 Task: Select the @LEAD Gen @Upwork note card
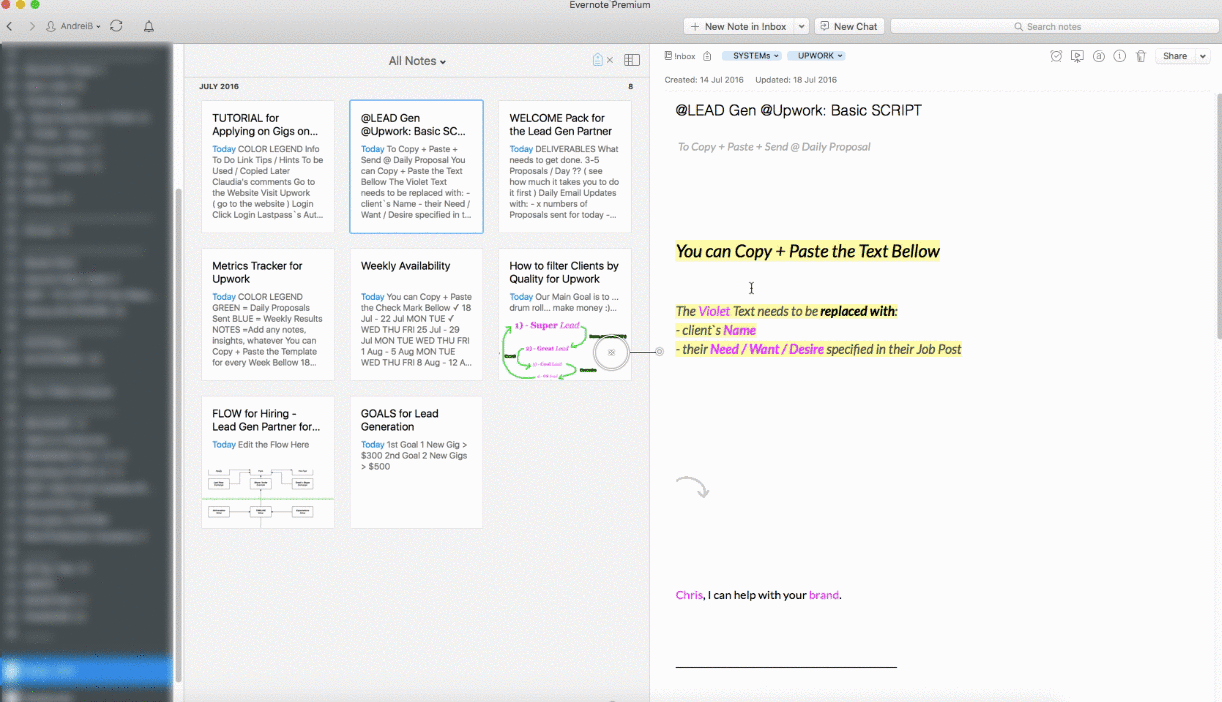416,166
